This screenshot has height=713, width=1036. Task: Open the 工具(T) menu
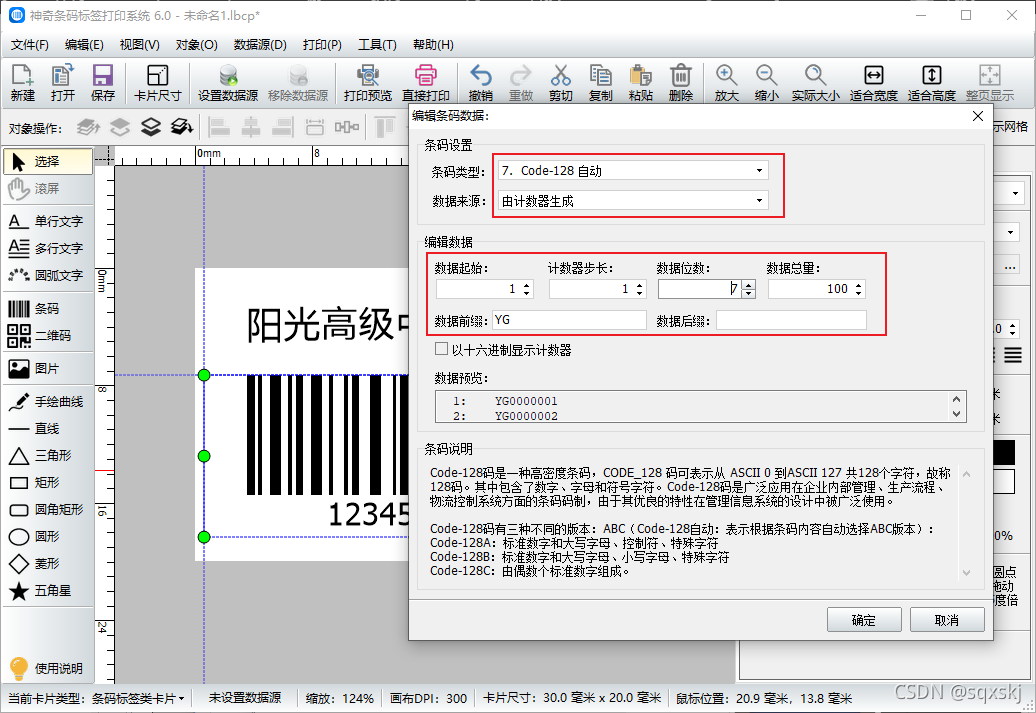[377, 45]
